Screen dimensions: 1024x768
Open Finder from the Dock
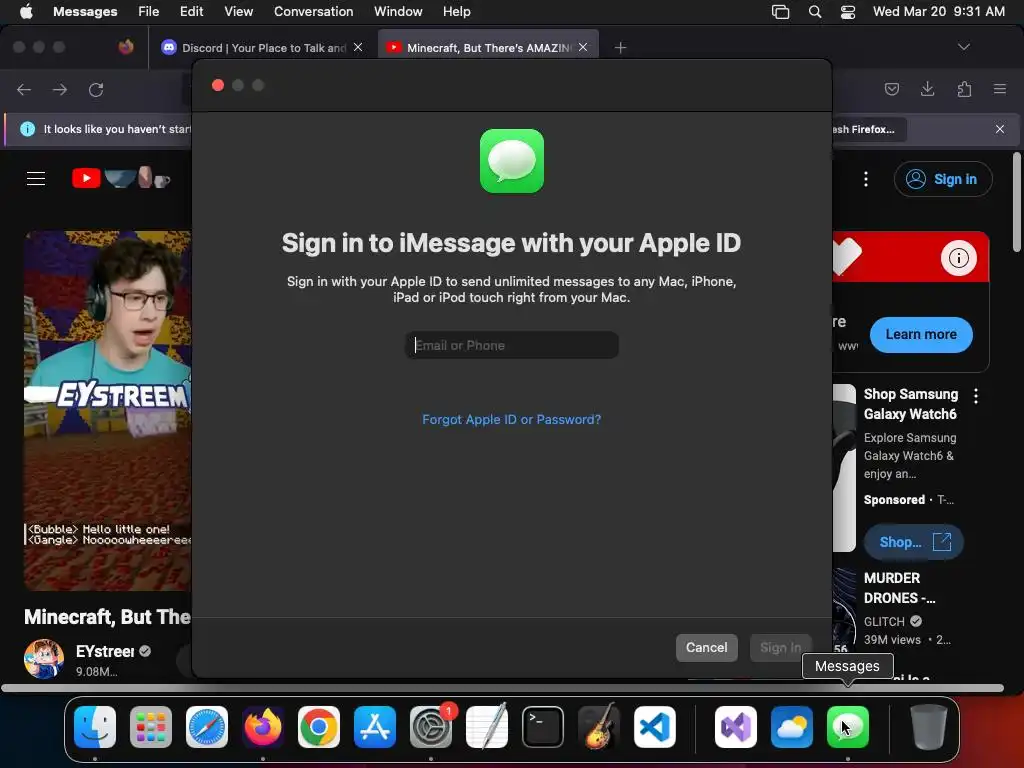coord(95,727)
